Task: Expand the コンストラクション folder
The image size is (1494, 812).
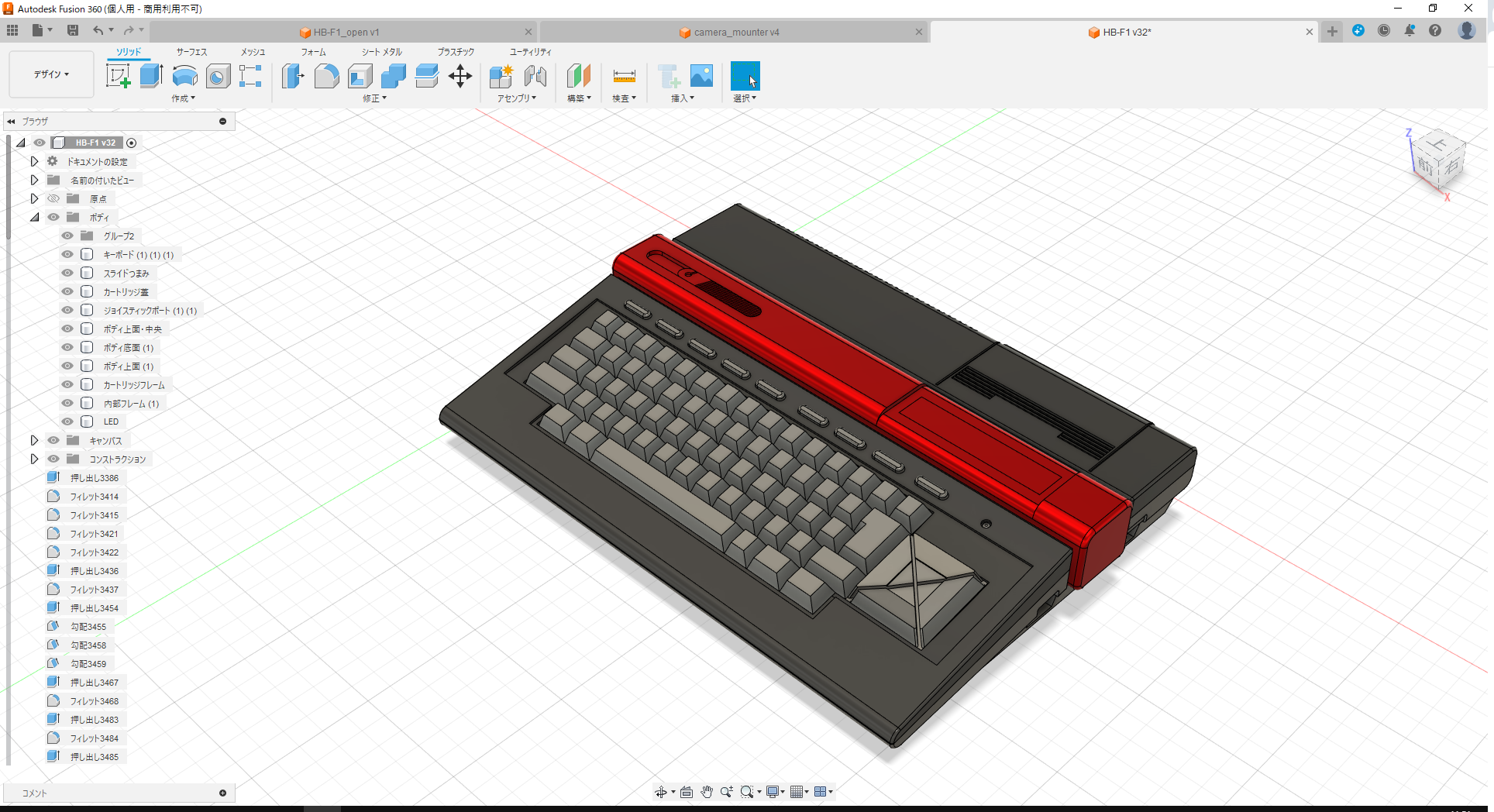Action: pyautogui.click(x=34, y=459)
